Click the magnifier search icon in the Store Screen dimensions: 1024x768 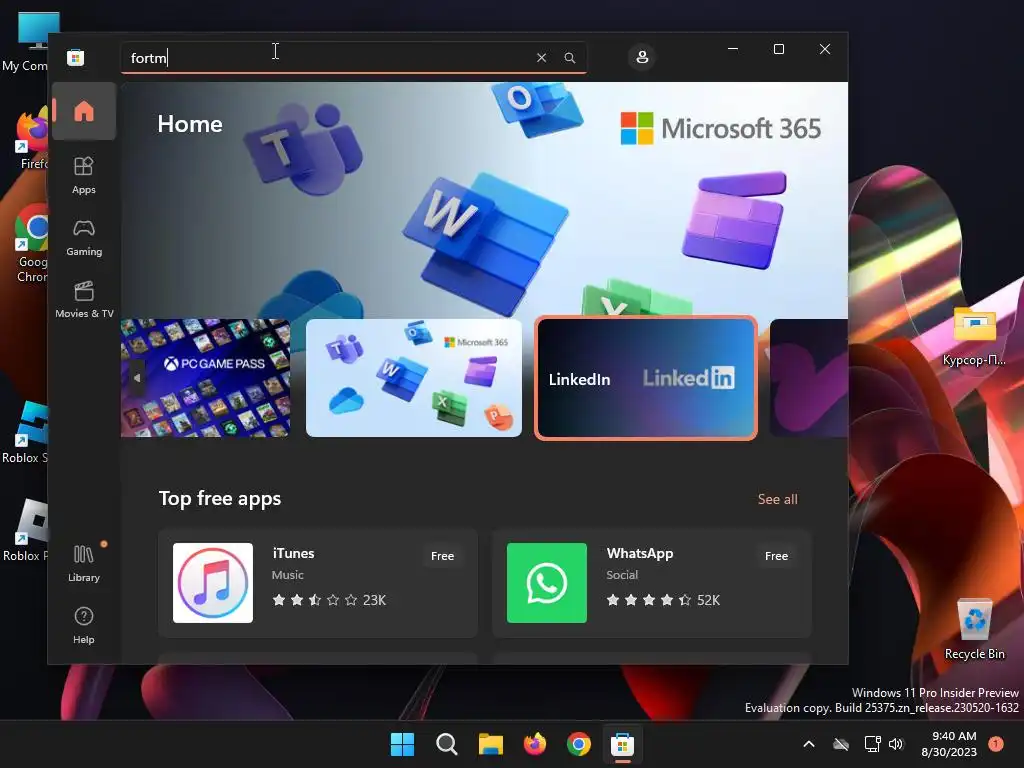pyautogui.click(x=569, y=57)
